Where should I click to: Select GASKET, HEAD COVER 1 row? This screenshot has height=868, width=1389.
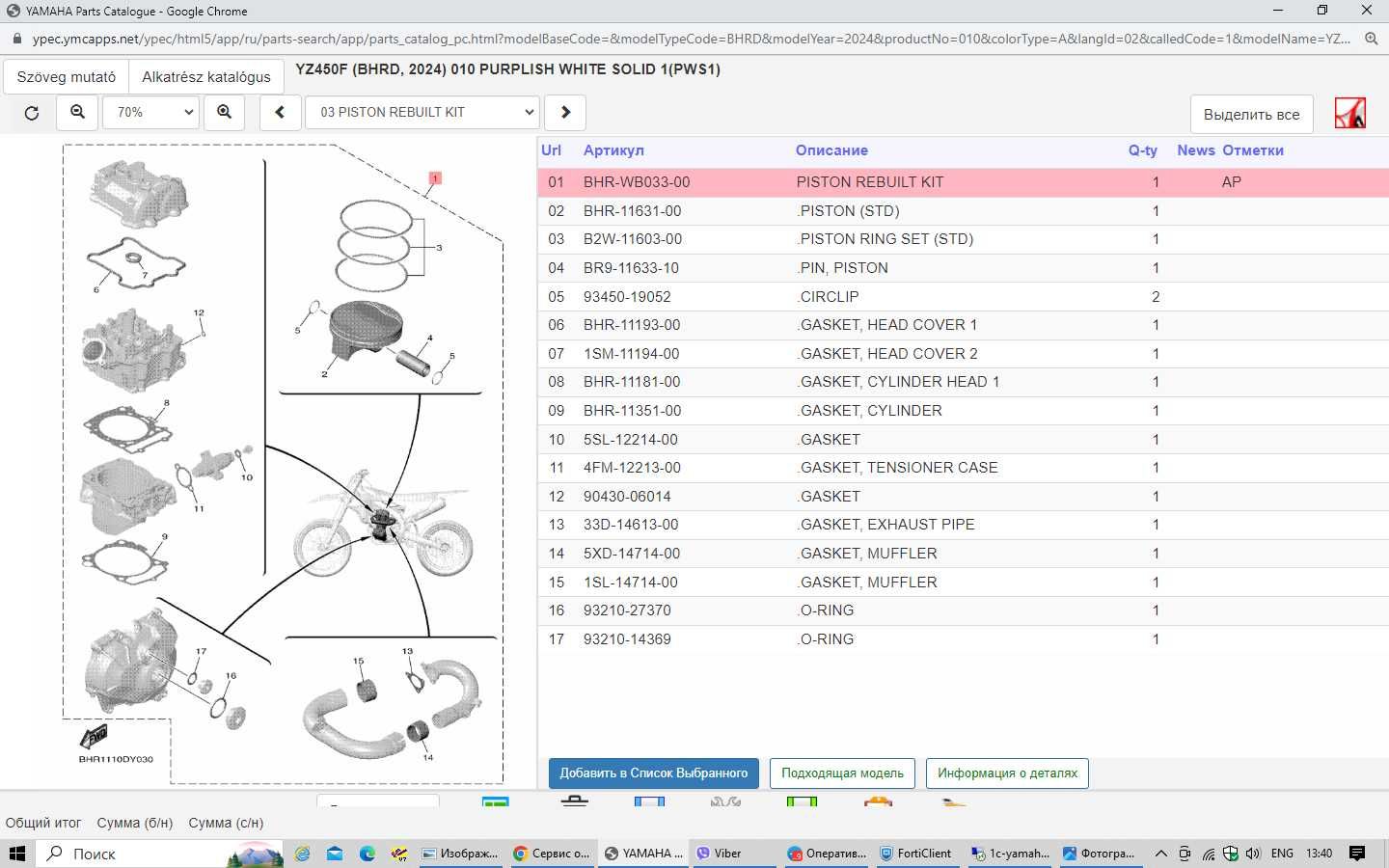coord(963,325)
